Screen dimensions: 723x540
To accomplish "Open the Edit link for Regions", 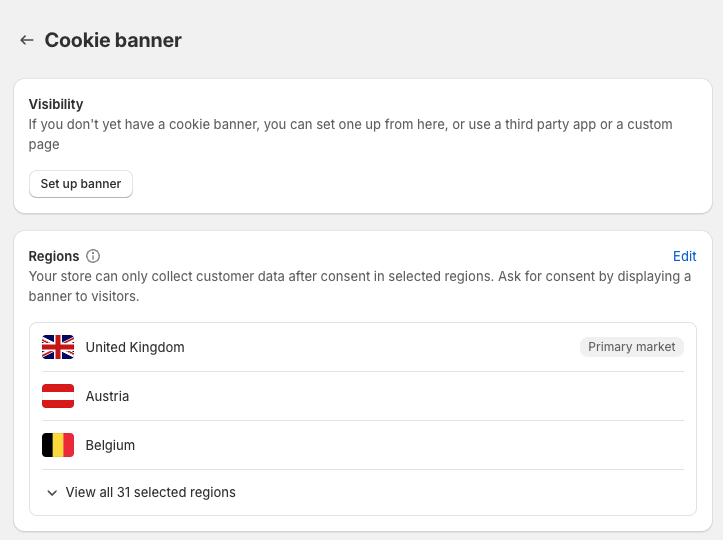I will click(x=684, y=256).
